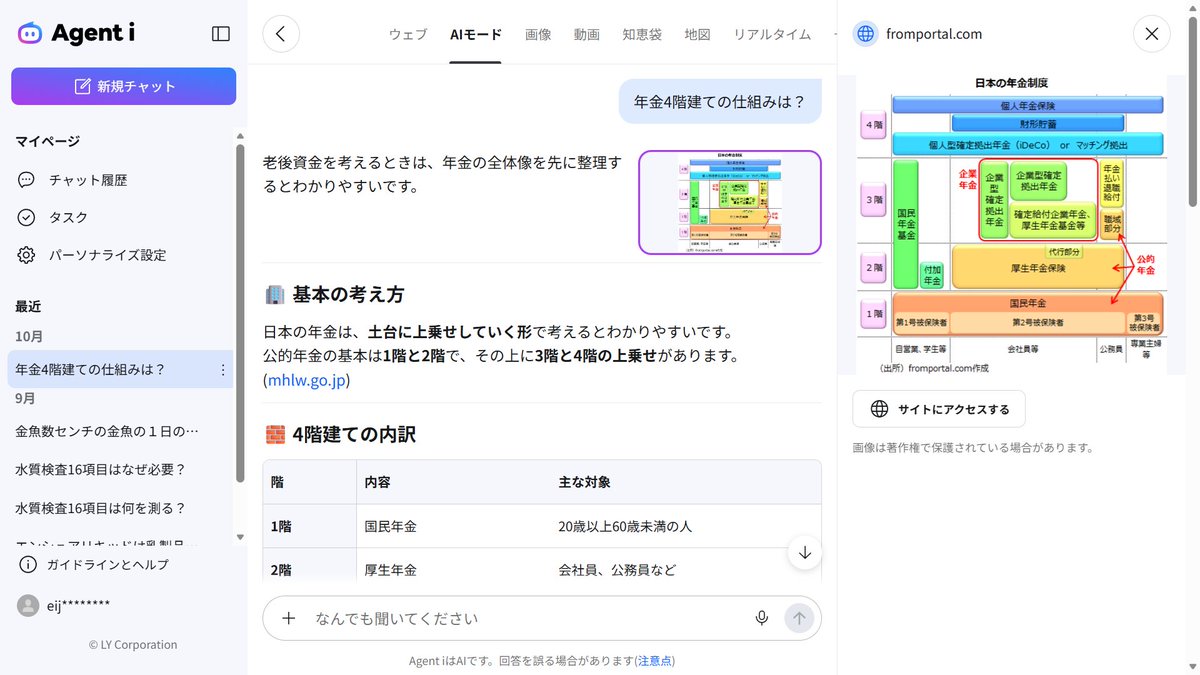
Task: Click the Agent i logo icon
Action: (x=30, y=33)
